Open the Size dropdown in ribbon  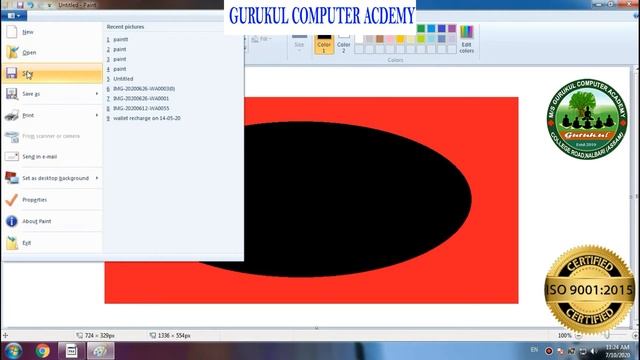pos(299,42)
